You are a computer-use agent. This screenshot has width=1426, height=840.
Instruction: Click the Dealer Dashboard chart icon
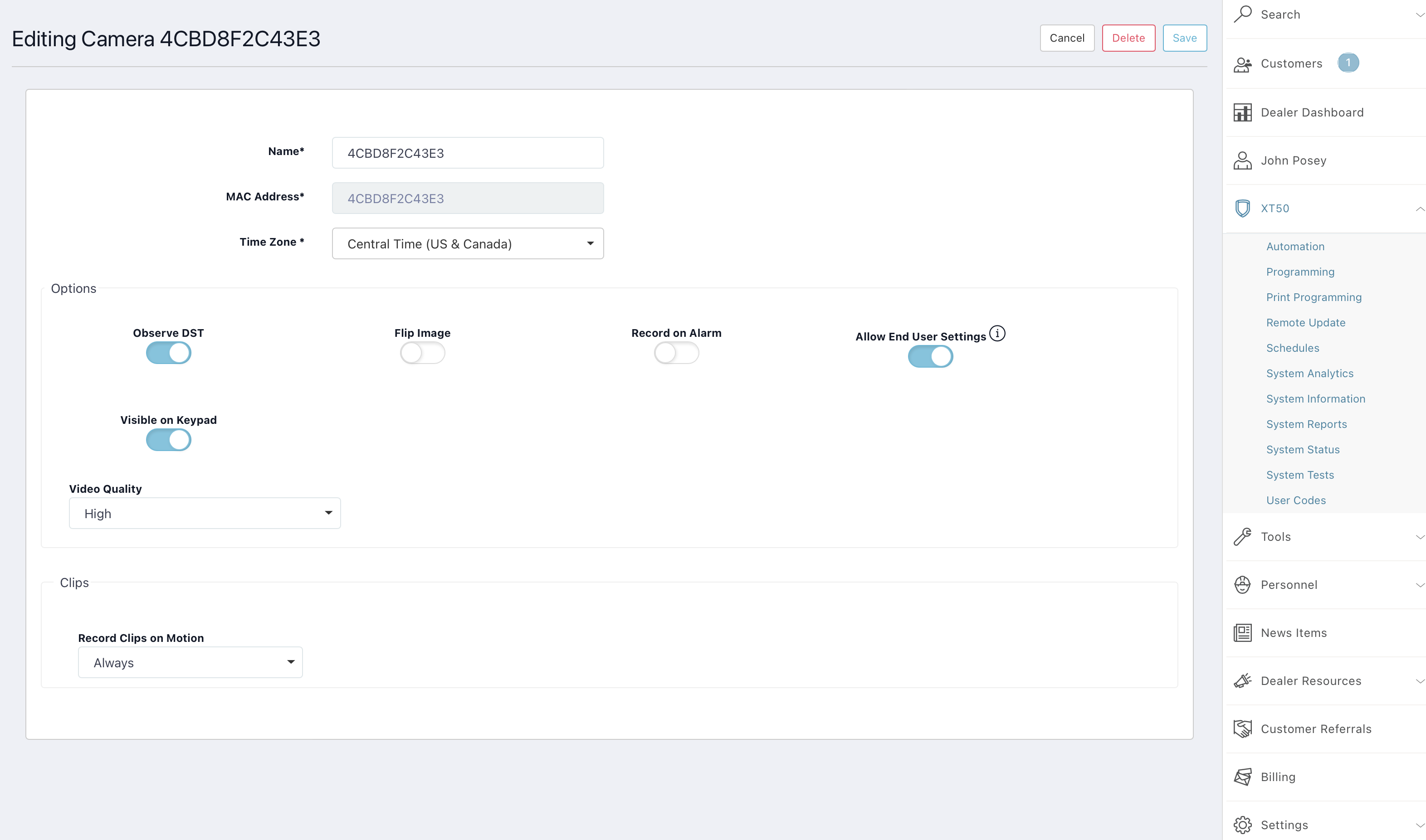click(1242, 112)
